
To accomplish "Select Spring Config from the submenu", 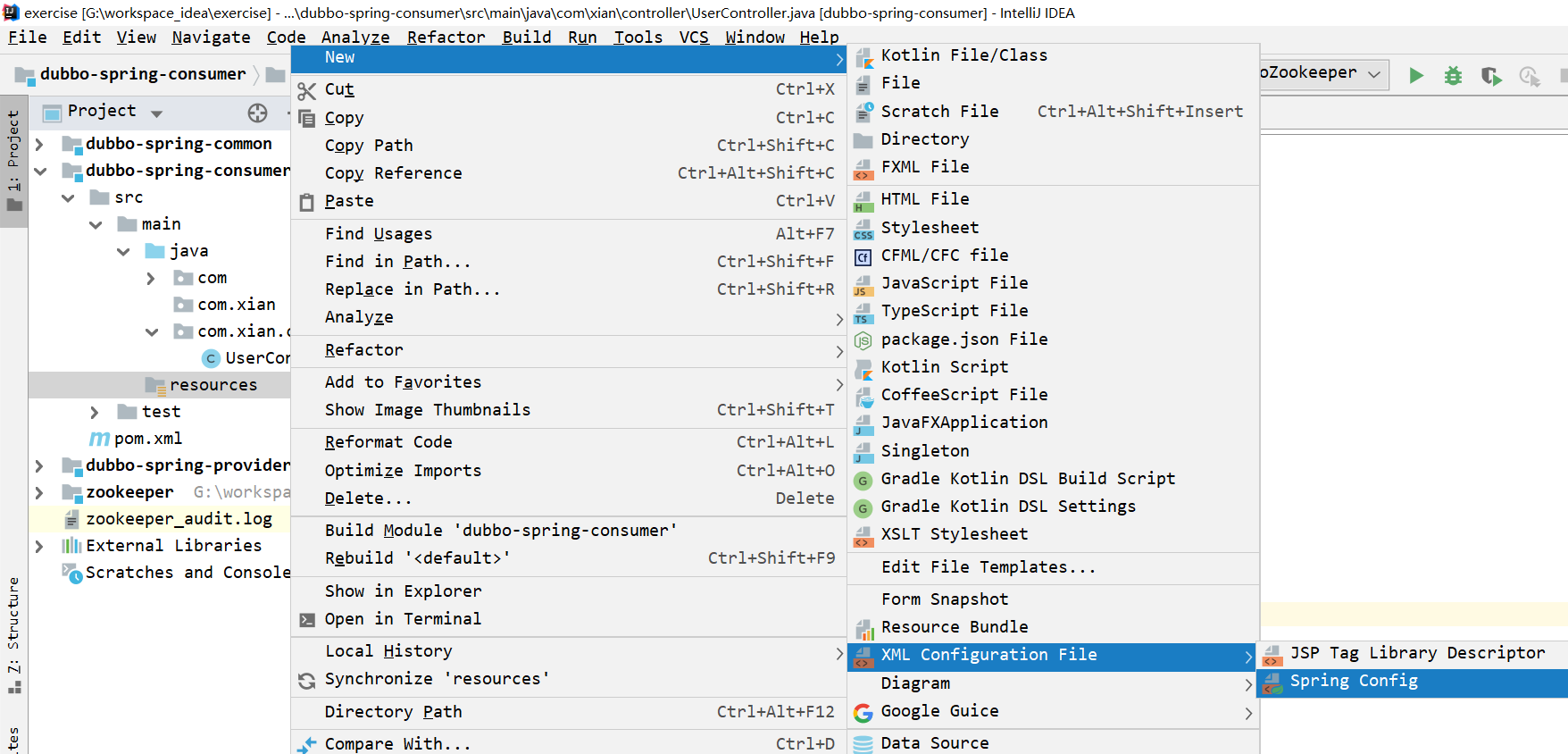I will (x=1353, y=682).
